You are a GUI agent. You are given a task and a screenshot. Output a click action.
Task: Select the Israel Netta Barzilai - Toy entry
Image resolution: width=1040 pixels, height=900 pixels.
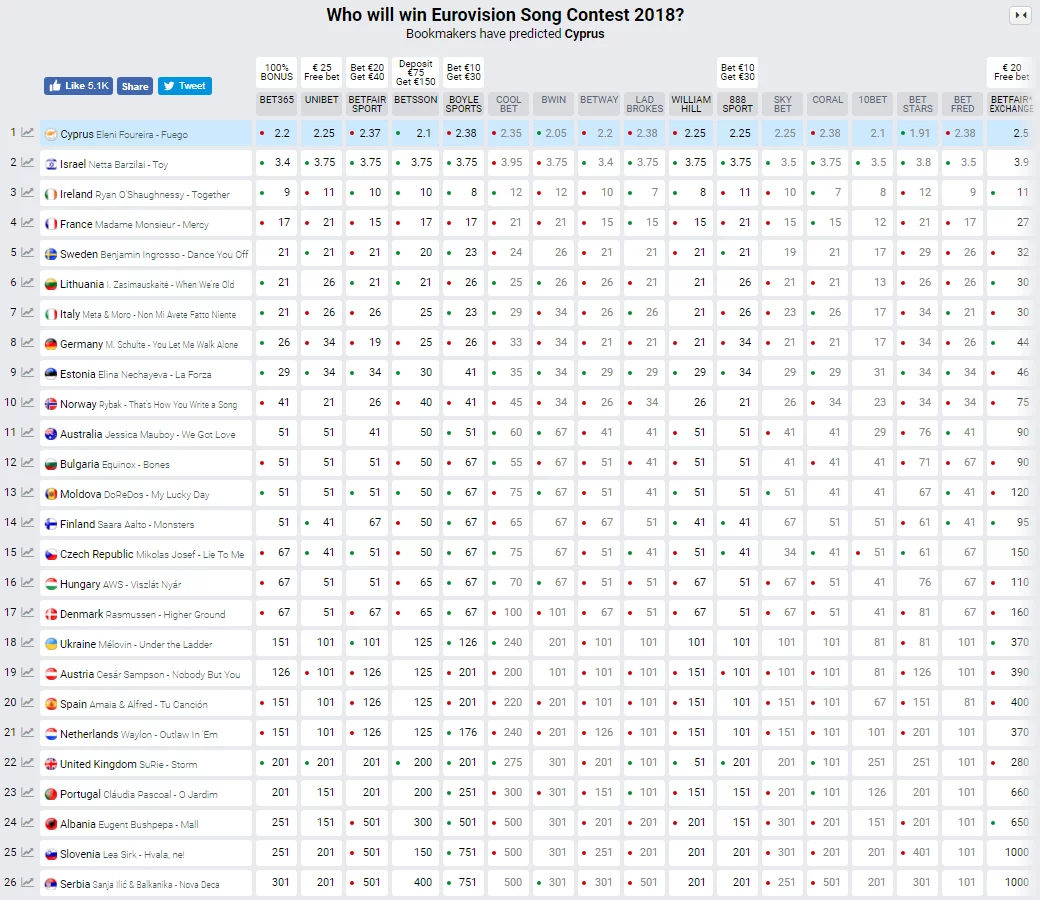[147, 163]
